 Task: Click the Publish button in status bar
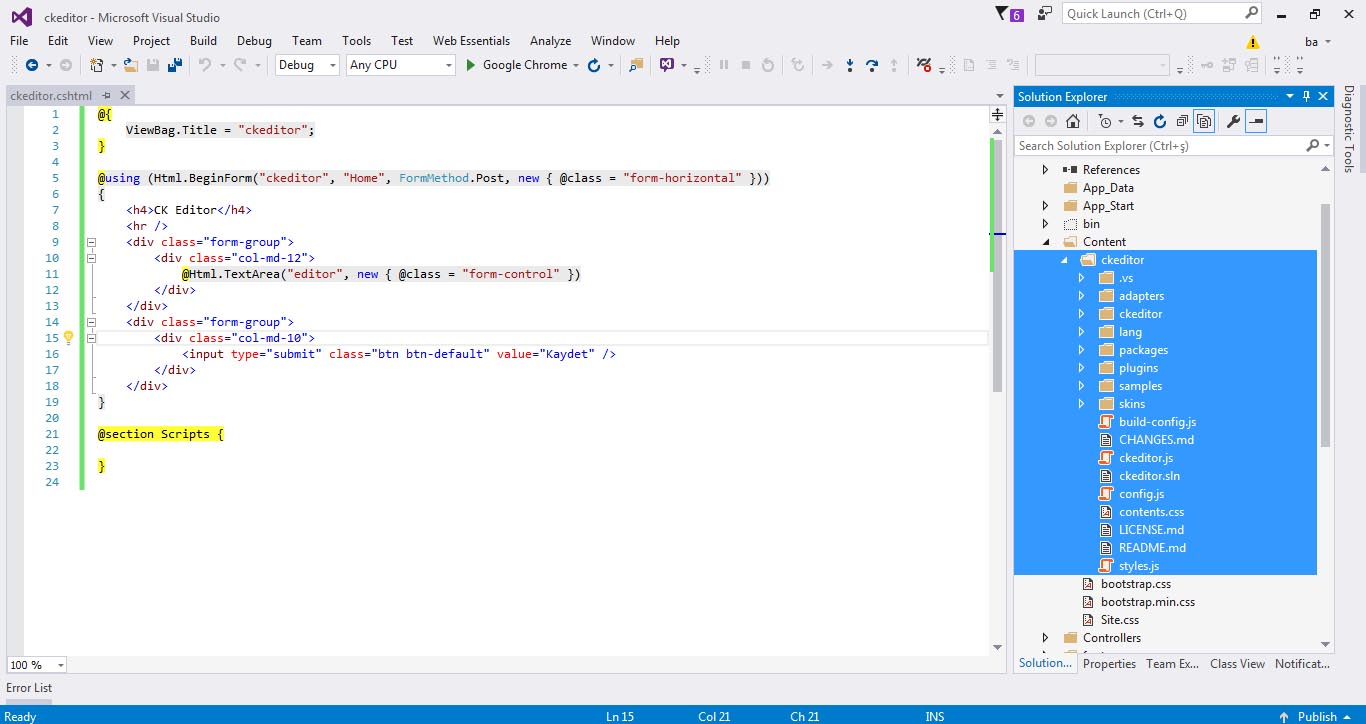[1317, 716]
